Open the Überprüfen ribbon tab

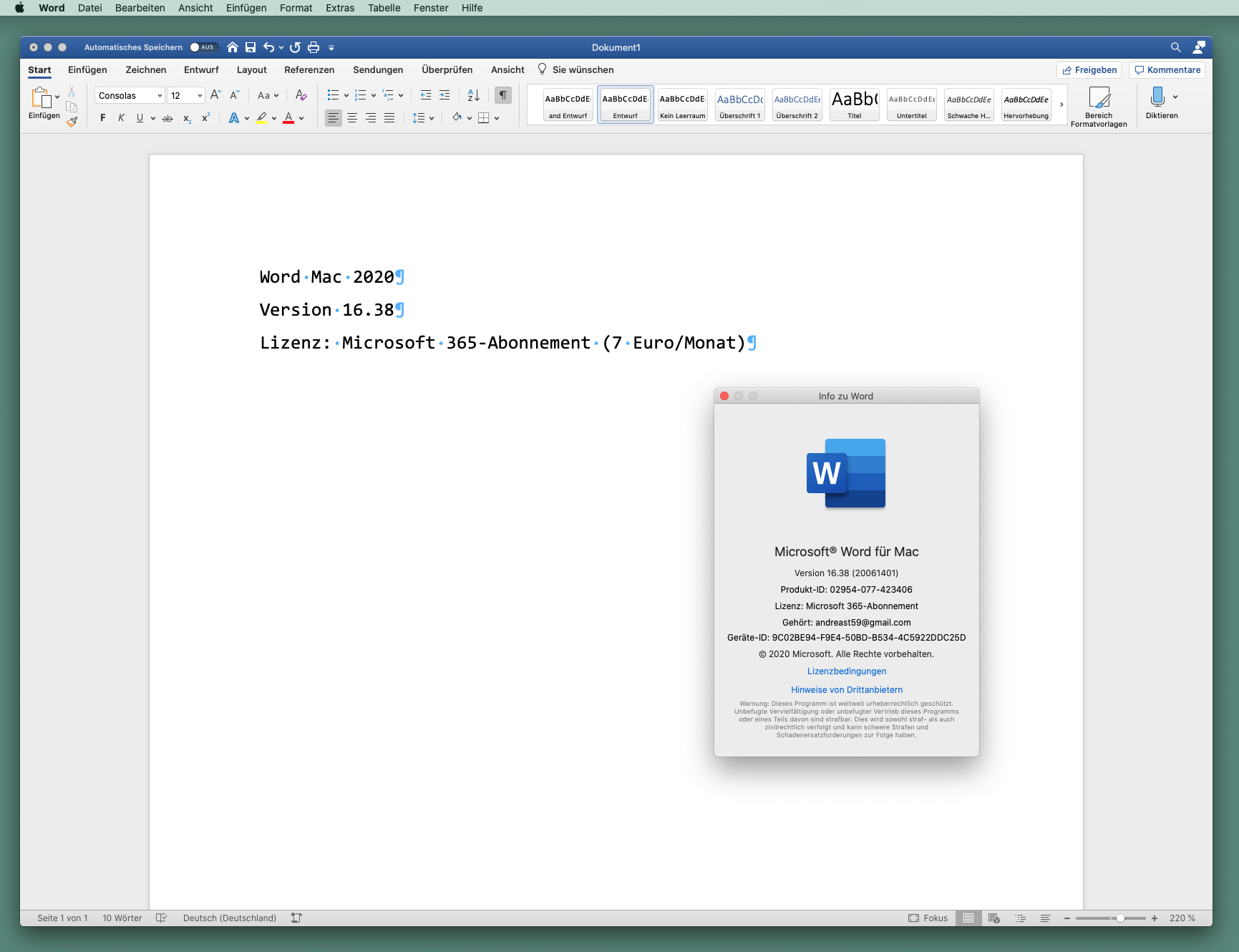447,69
